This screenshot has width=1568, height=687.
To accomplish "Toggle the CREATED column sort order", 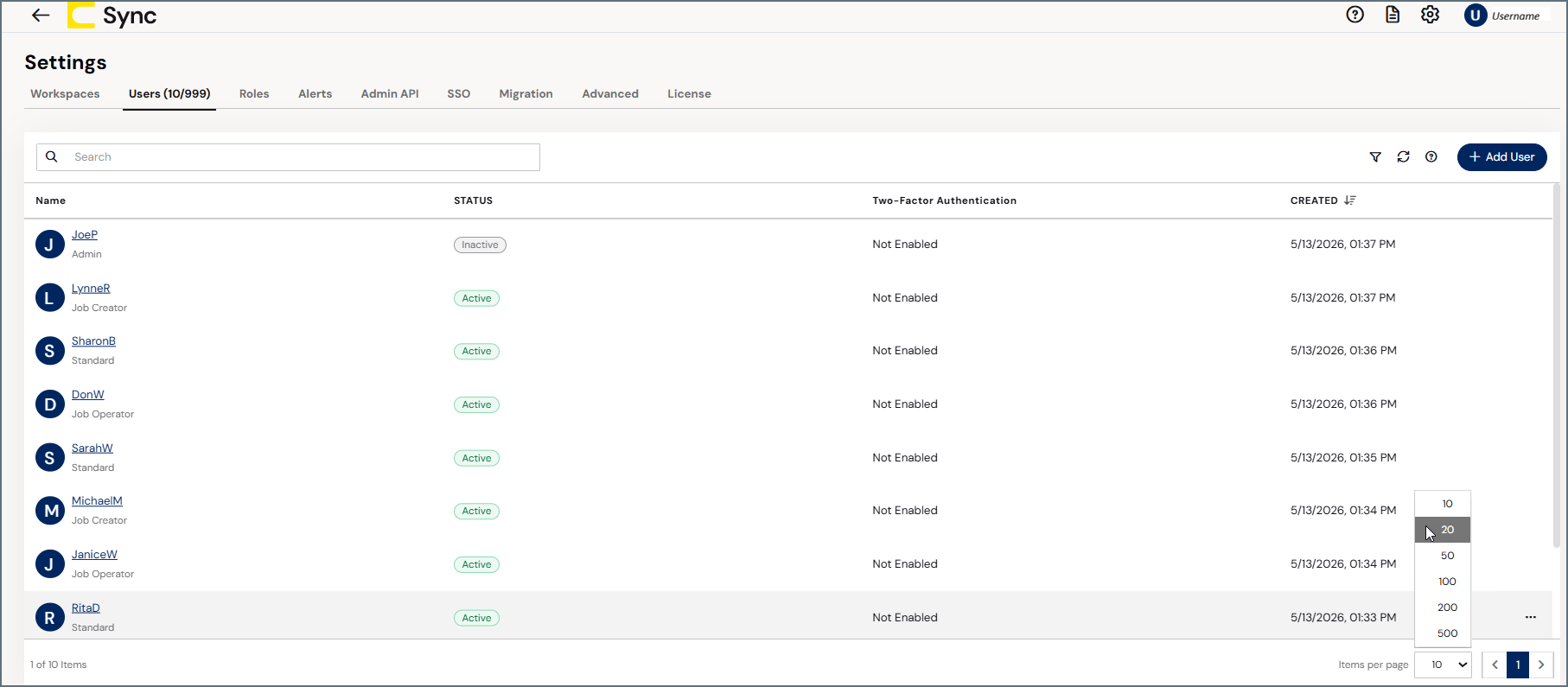I will pos(1350,200).
